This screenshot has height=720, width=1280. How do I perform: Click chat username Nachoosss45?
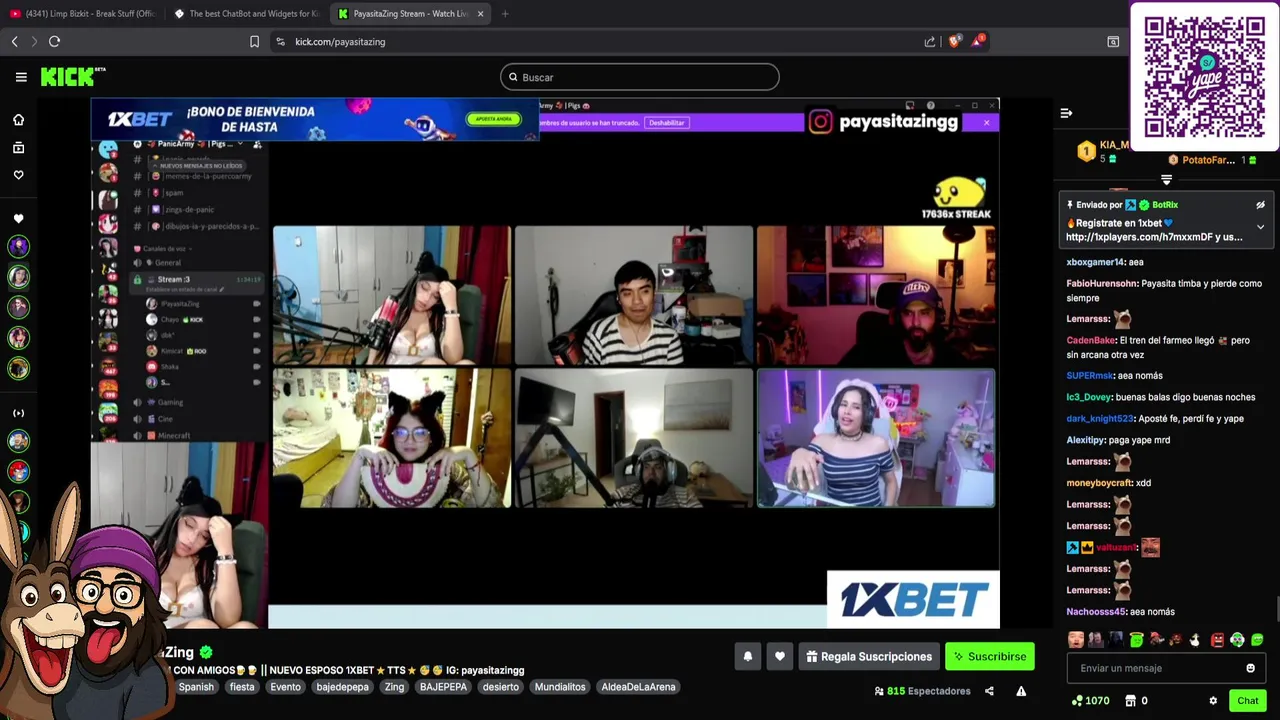[x=1096, y=612]
